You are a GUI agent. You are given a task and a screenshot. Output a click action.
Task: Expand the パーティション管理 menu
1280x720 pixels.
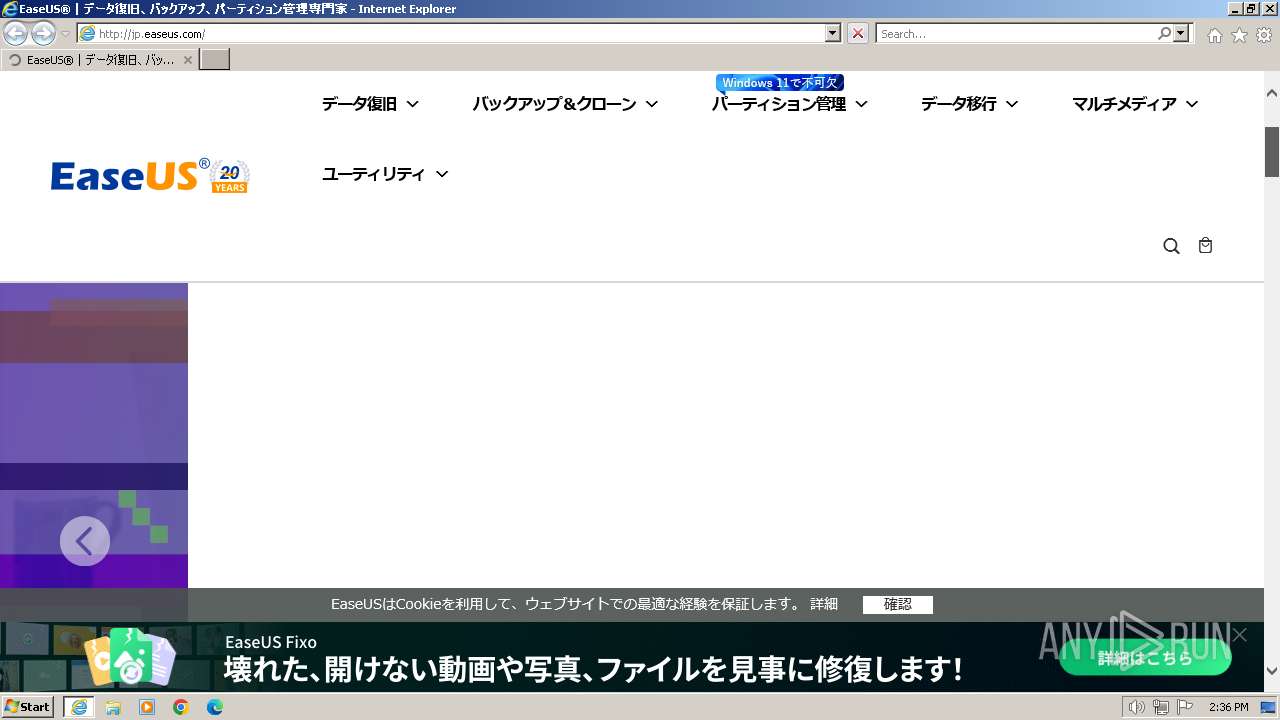tap(790, 104)
